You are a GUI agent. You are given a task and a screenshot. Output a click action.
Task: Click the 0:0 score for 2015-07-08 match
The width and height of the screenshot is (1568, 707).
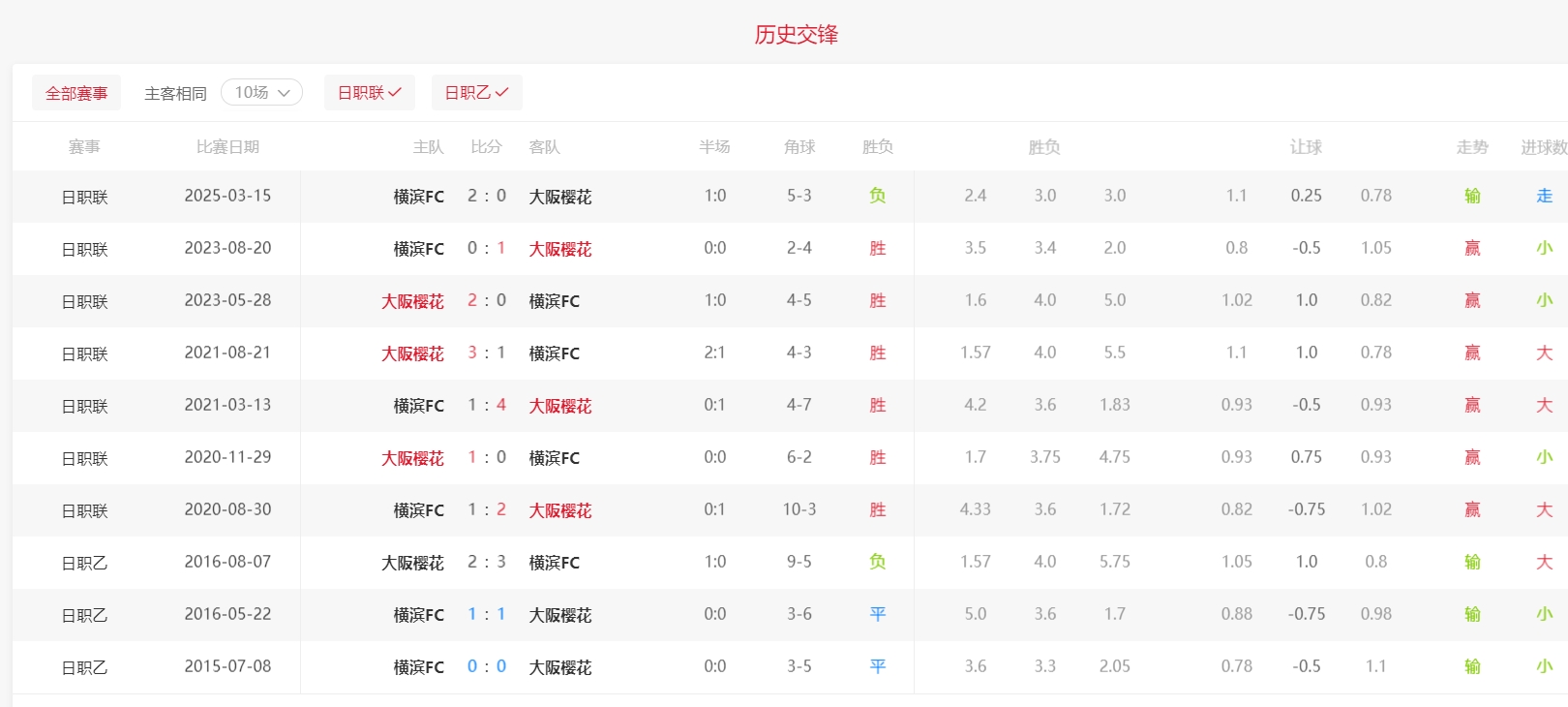click(x=486, y=666)
